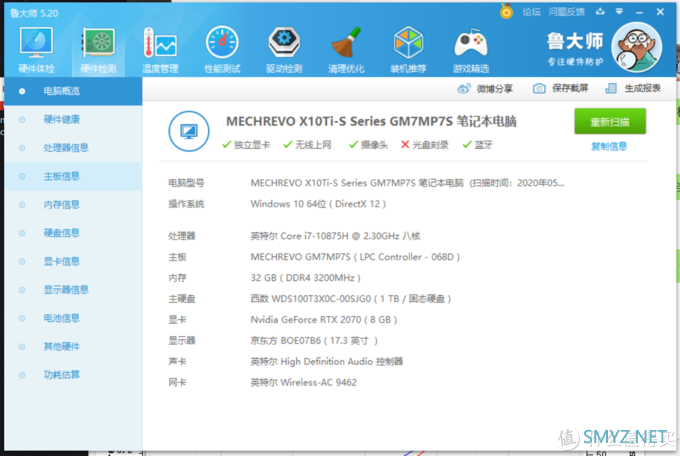Click the green 重新扫描 rescan button

point(610,121)
